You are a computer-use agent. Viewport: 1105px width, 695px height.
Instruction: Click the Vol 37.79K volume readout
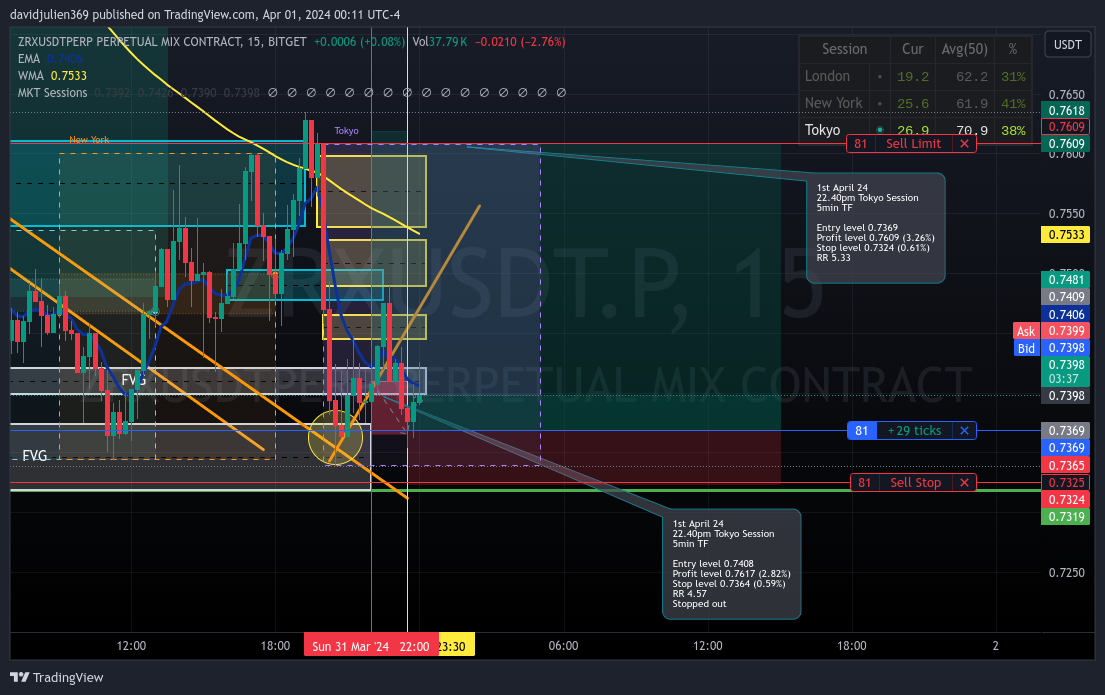click(x=440, y=42)
